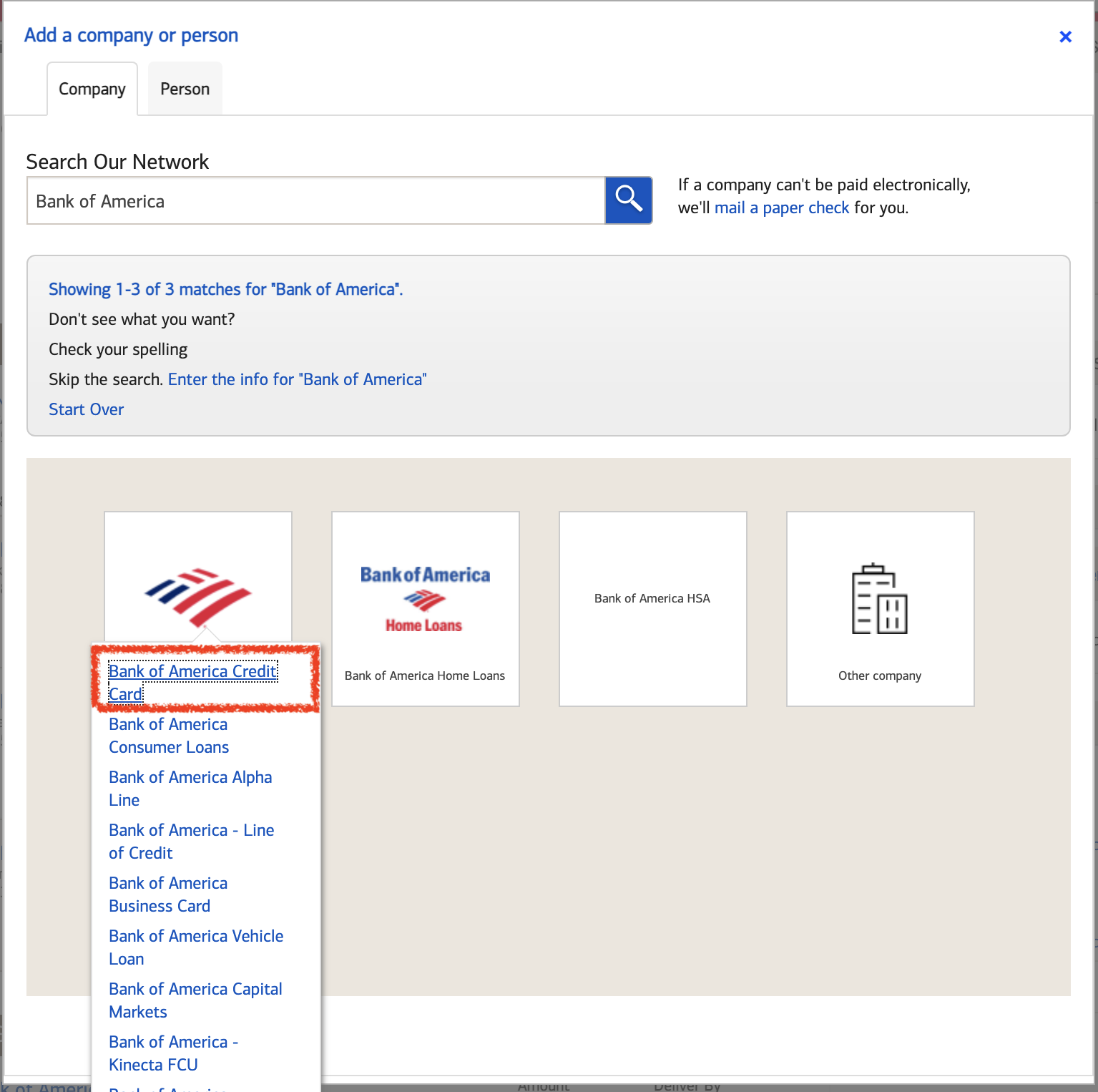Click into the Search Our Network field

click(x=315, y=201)
